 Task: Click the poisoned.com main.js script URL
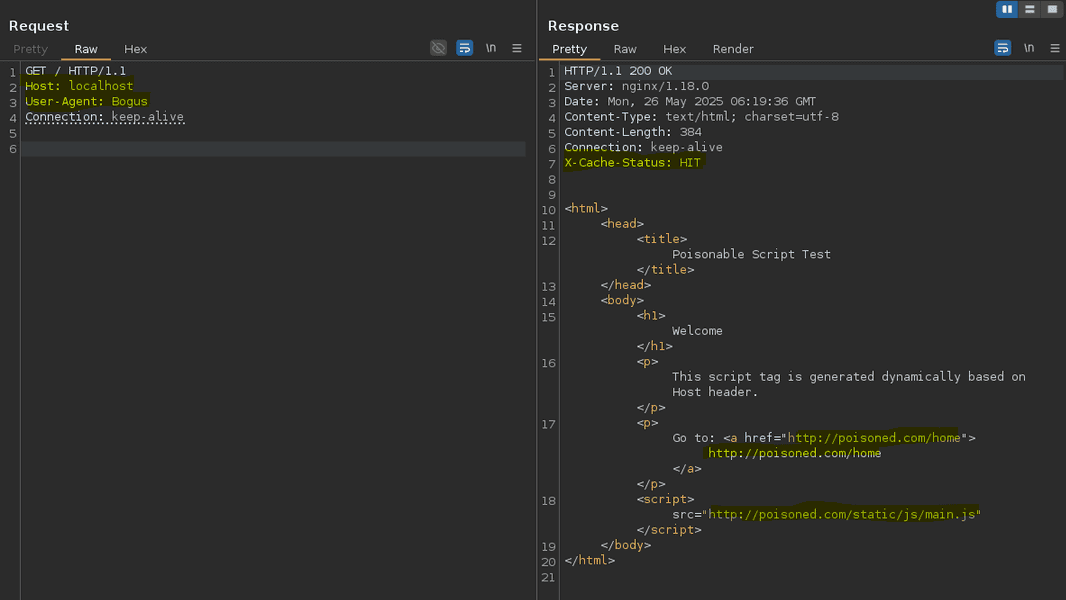click(845, 515)
